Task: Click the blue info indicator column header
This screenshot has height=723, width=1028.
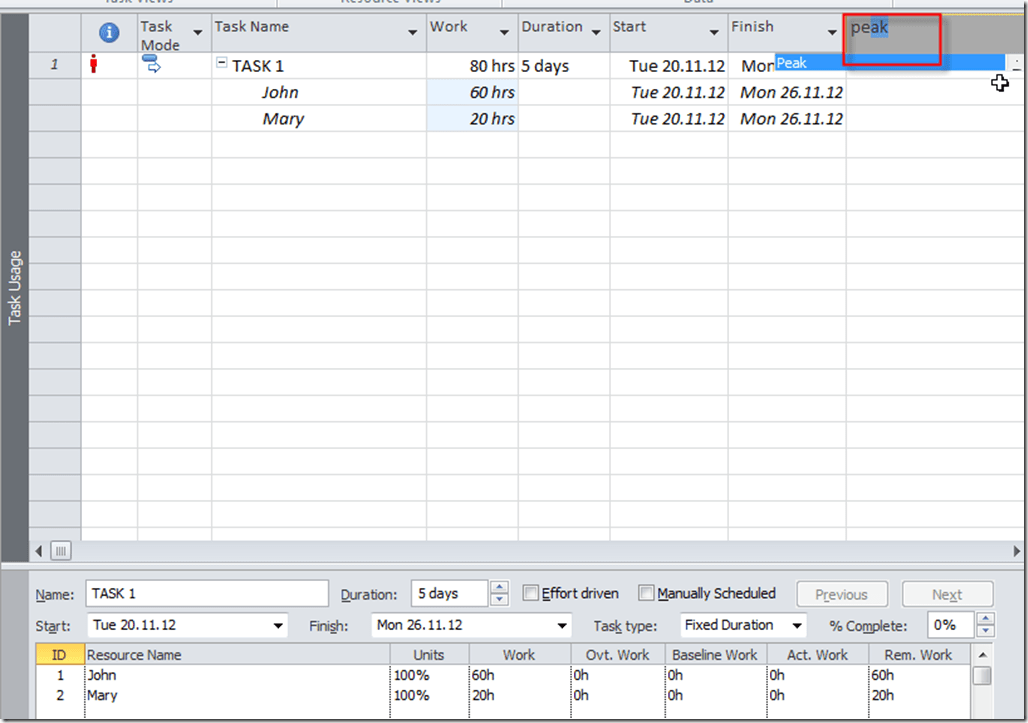Action: 109,33
